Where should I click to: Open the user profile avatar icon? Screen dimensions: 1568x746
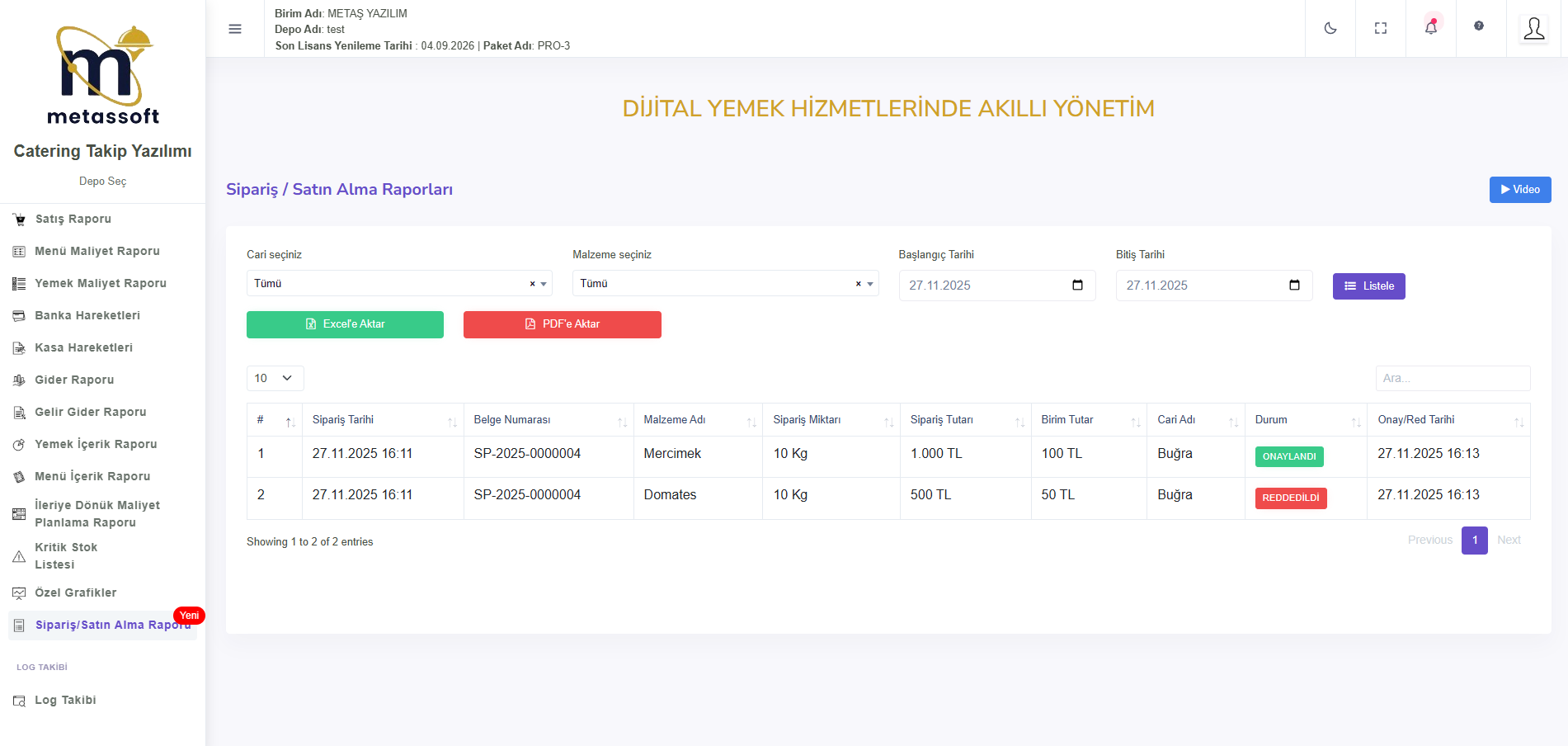pyautogui.click(x=1533, y=29)
